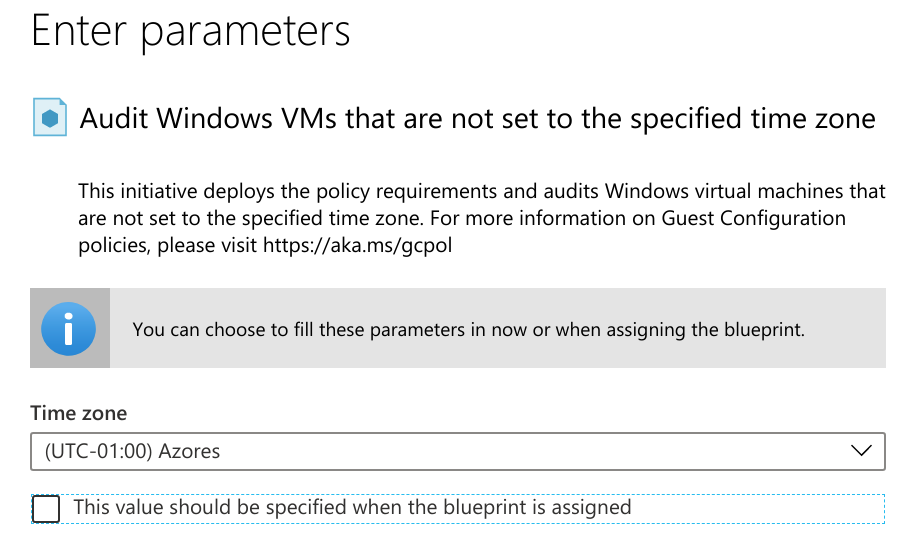
Task: Open the https://aka.ms/gcpol link
Action: (x=358, y=245)
